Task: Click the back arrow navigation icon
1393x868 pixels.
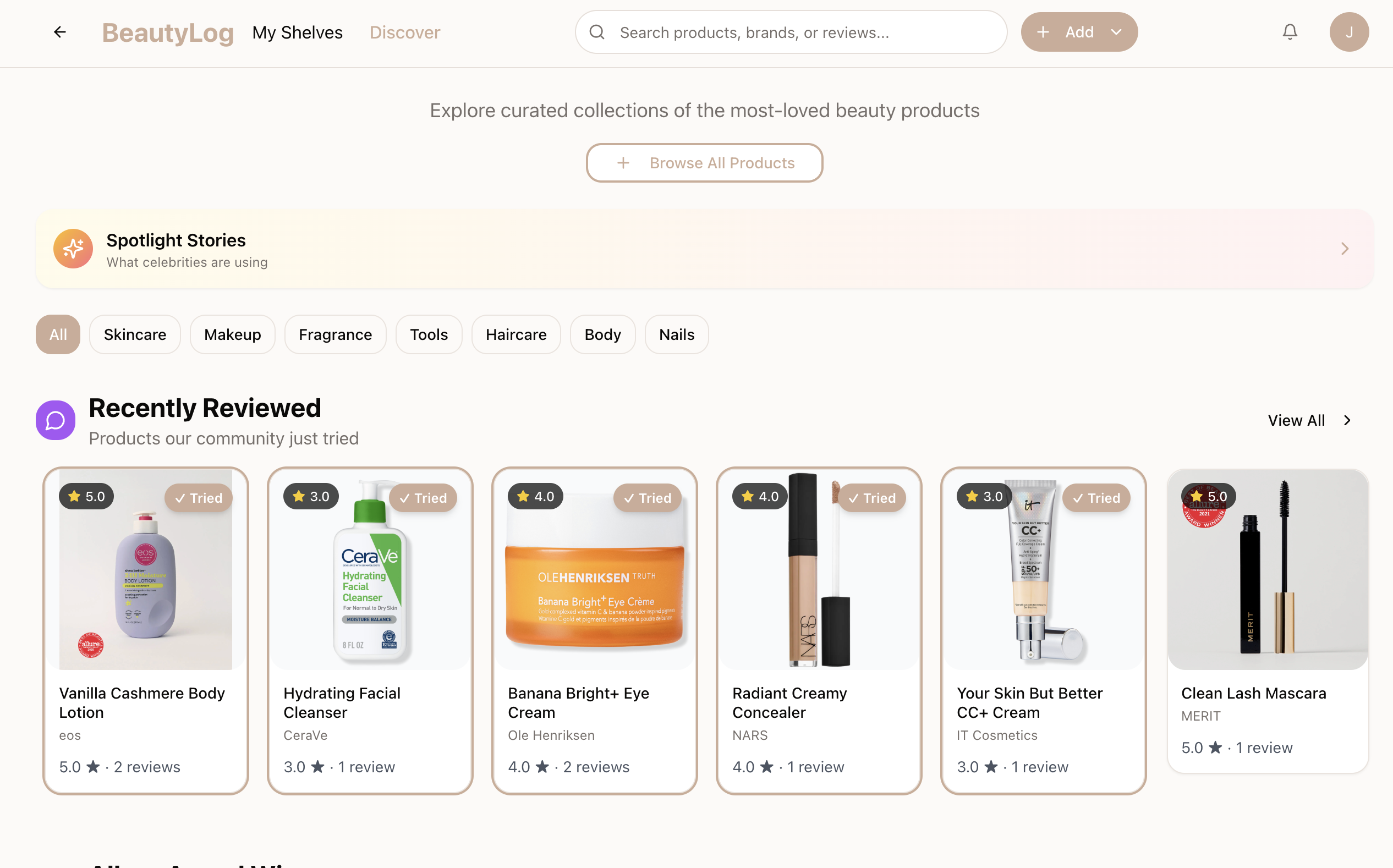Action: coord(60,31)
